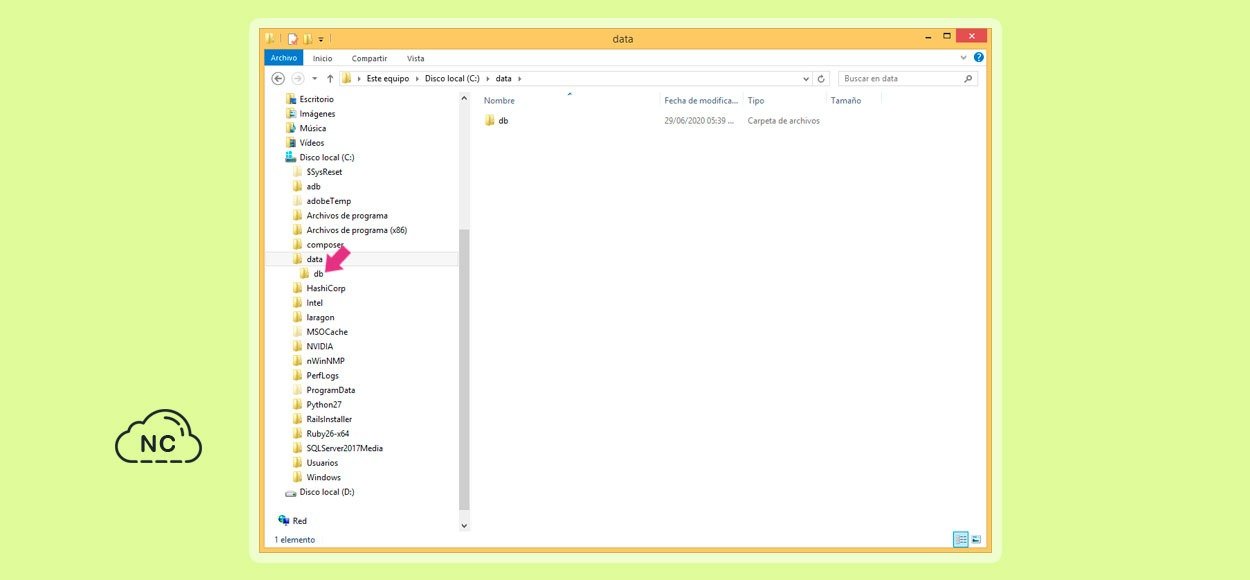The height and width of the screenshot is (580, 1250).
Task: Click Este equipo in address breadcrumb
Action: coord(388,78)
